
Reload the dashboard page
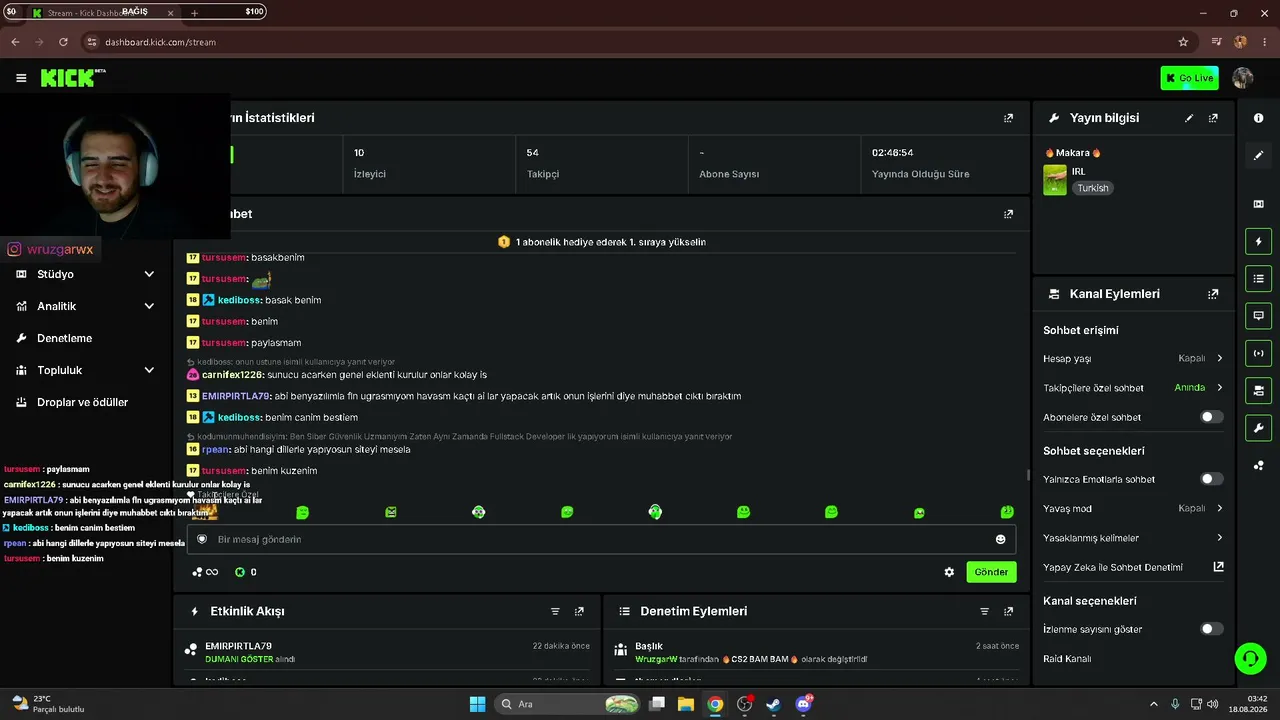point(63,42)
